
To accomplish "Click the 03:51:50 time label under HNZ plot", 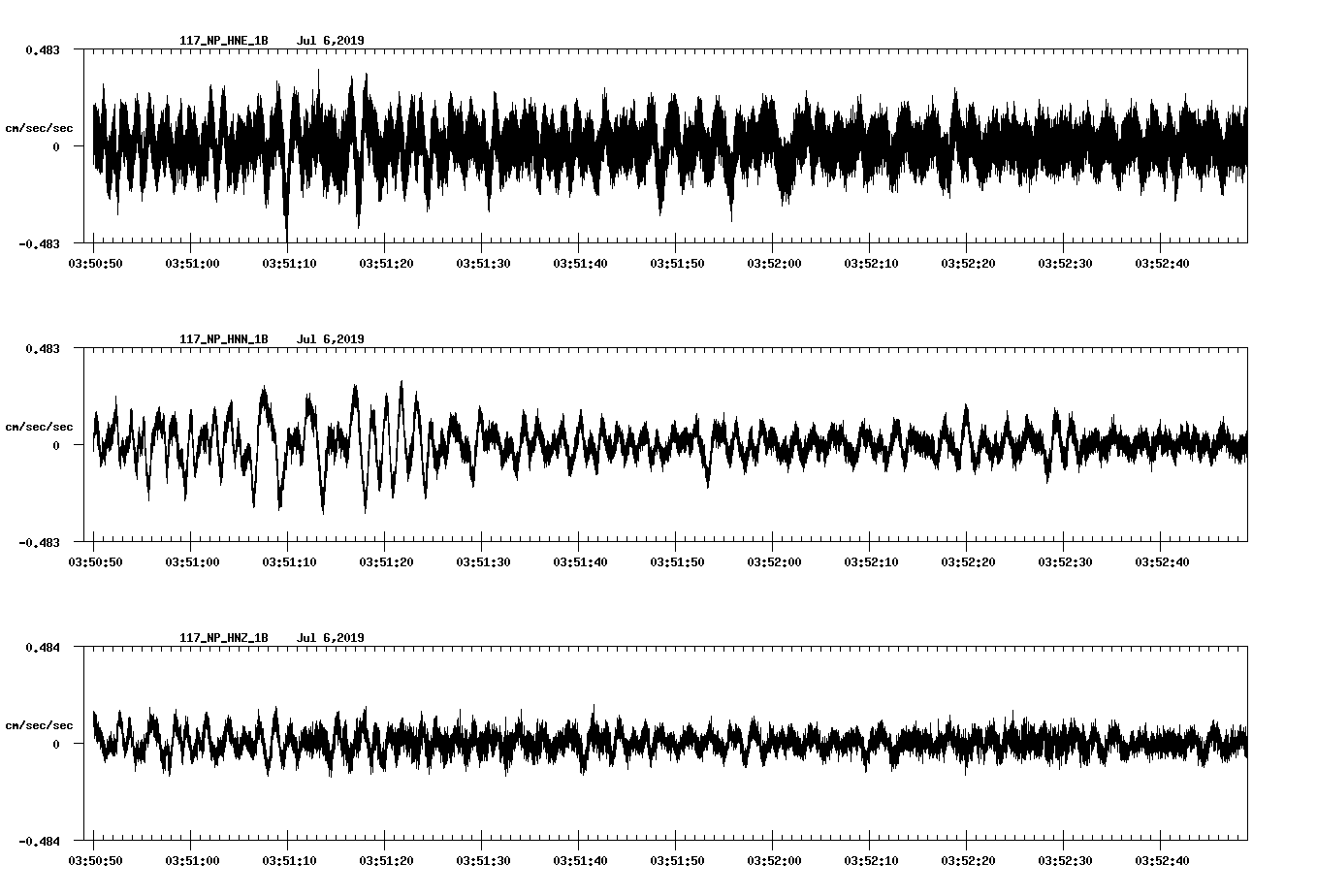I will click(x=677, y=860).
